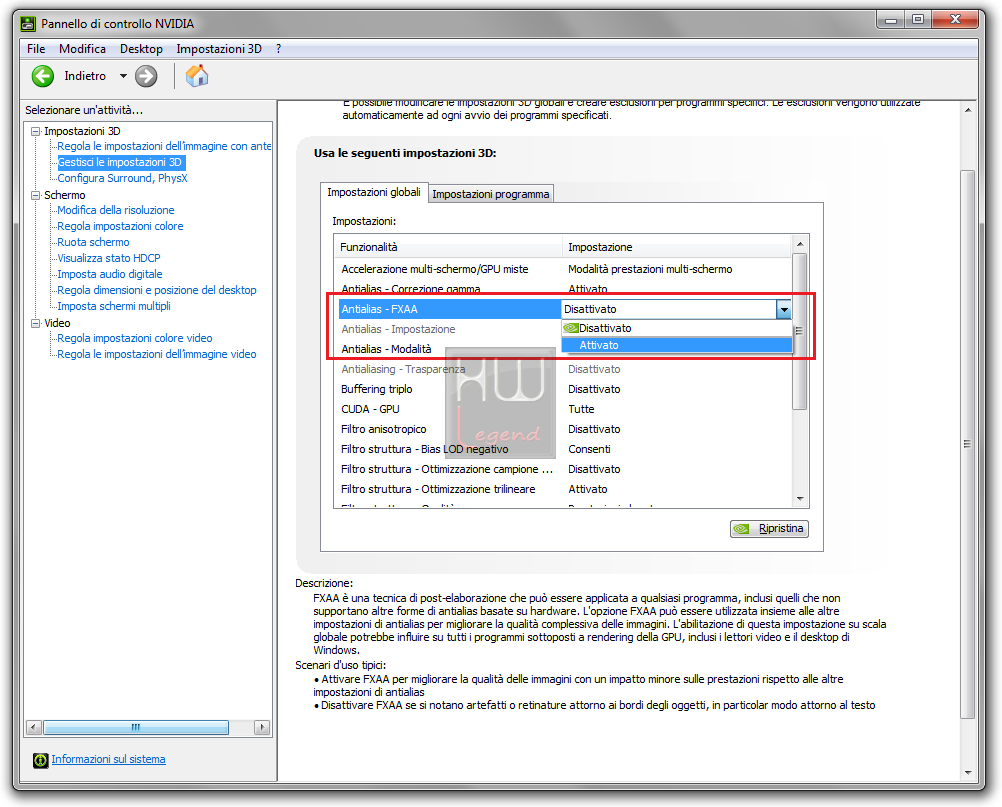Open Regola le impostazioni dell'immagine video

tap(157, 354)
